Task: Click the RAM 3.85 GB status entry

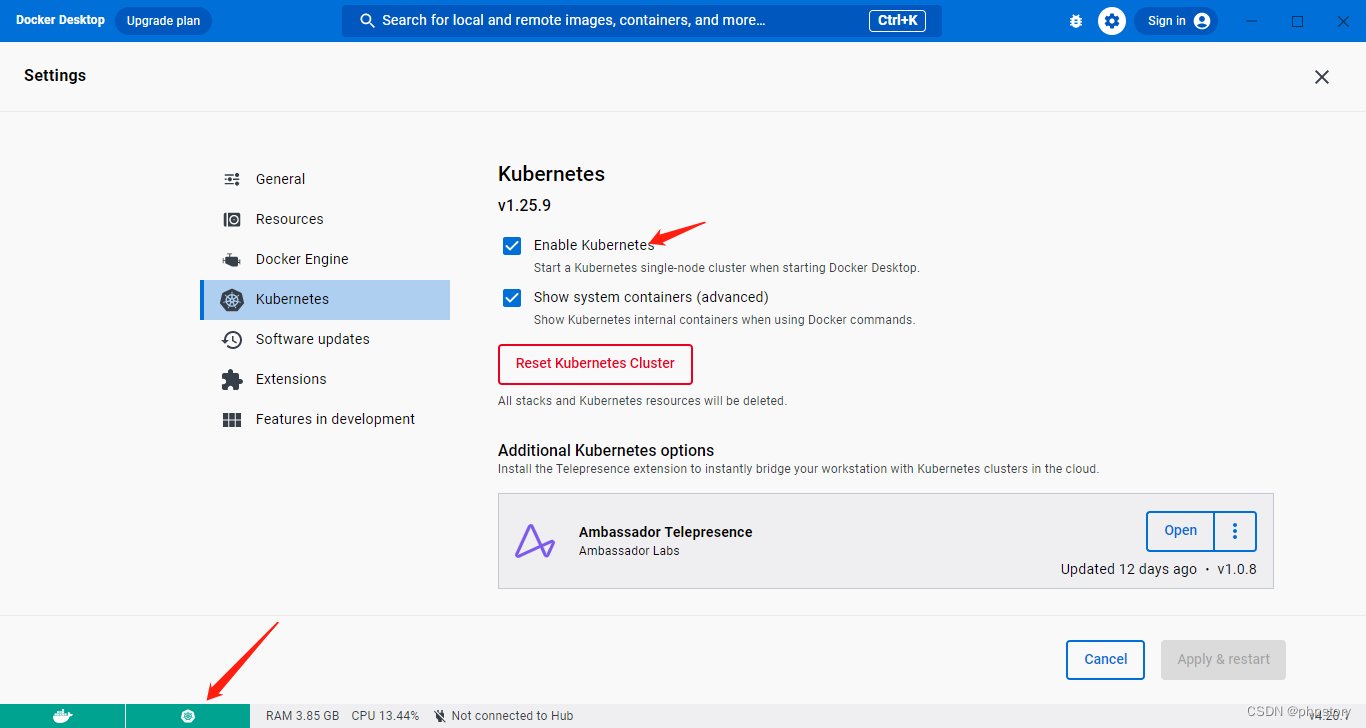Action: tap(302, 716)
